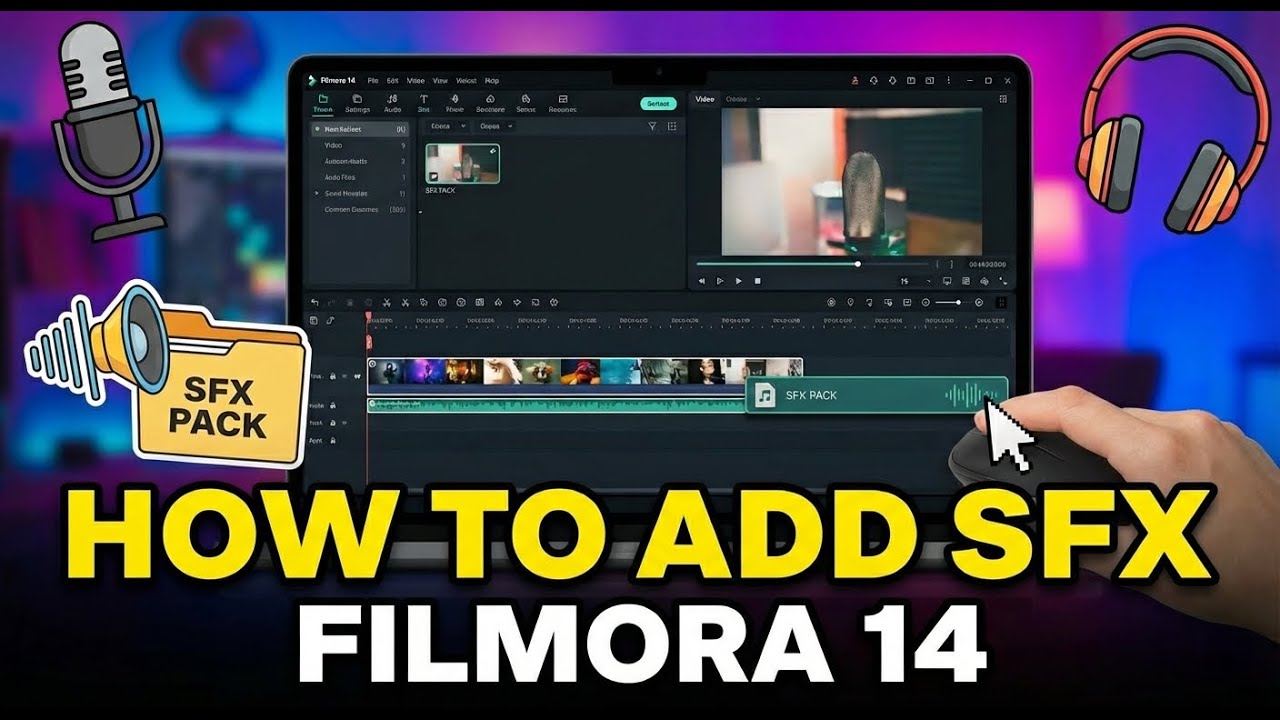Open the preview quality dropdown
The width and height of the screenshot is (1280, 720).
(914, 281)
